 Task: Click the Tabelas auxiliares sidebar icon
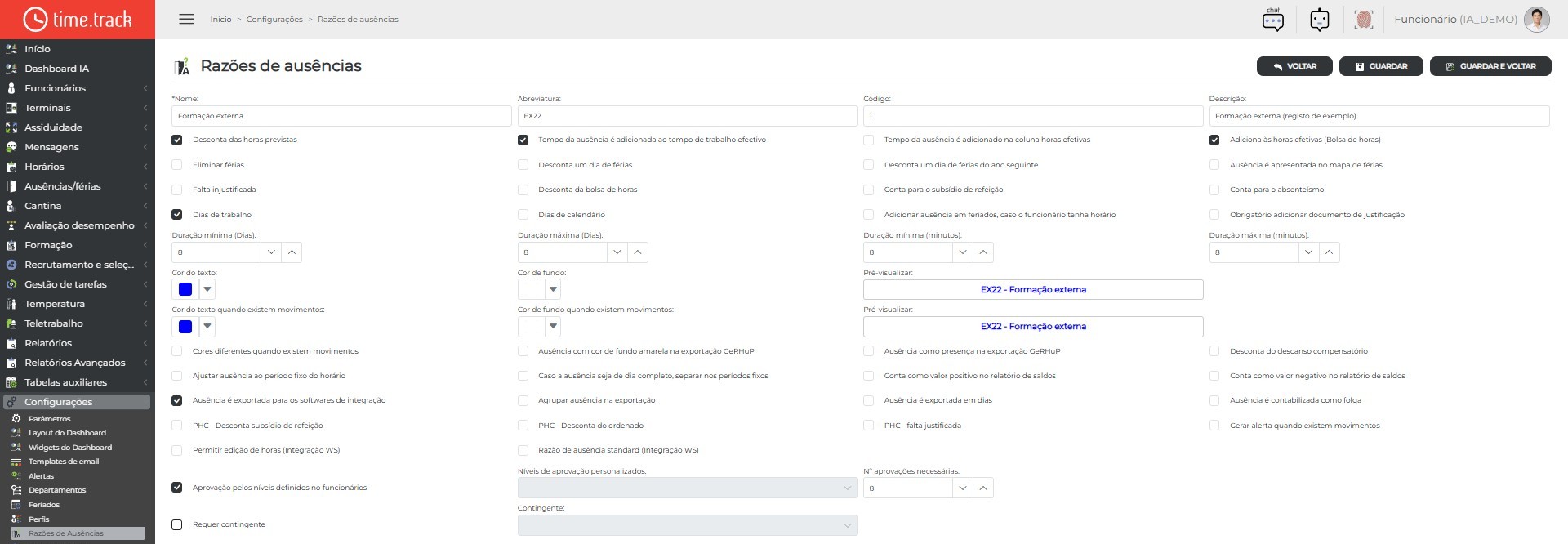click(11, 382)
